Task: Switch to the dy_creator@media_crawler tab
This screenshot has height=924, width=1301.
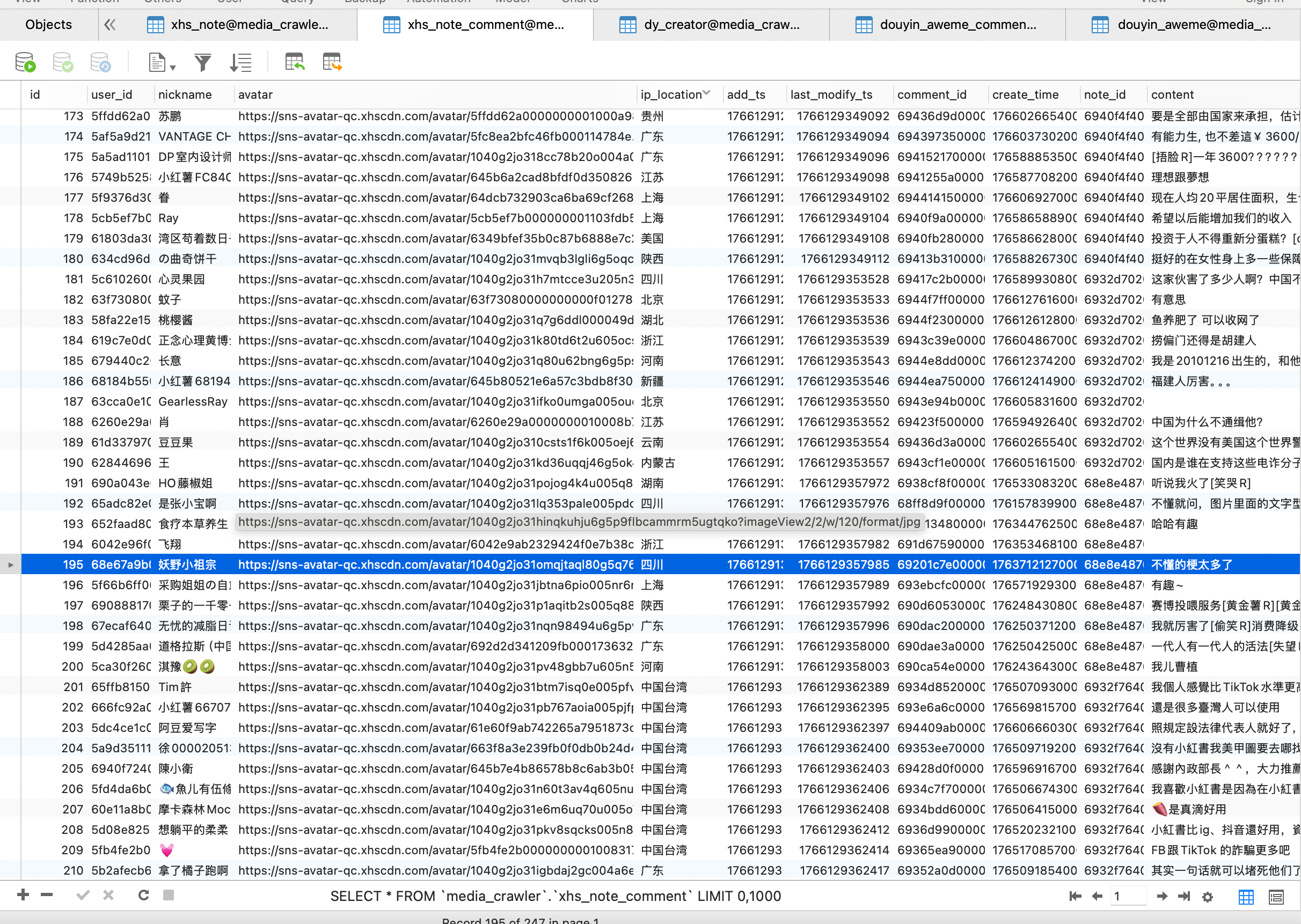Action: tap(710, 25)
